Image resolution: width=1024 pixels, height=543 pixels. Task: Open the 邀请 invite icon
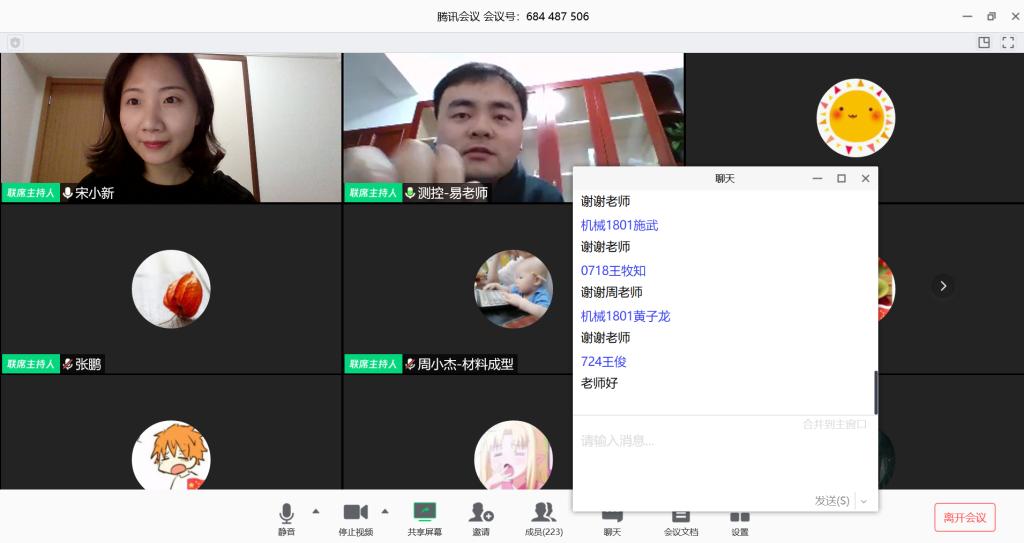[481, 518]
